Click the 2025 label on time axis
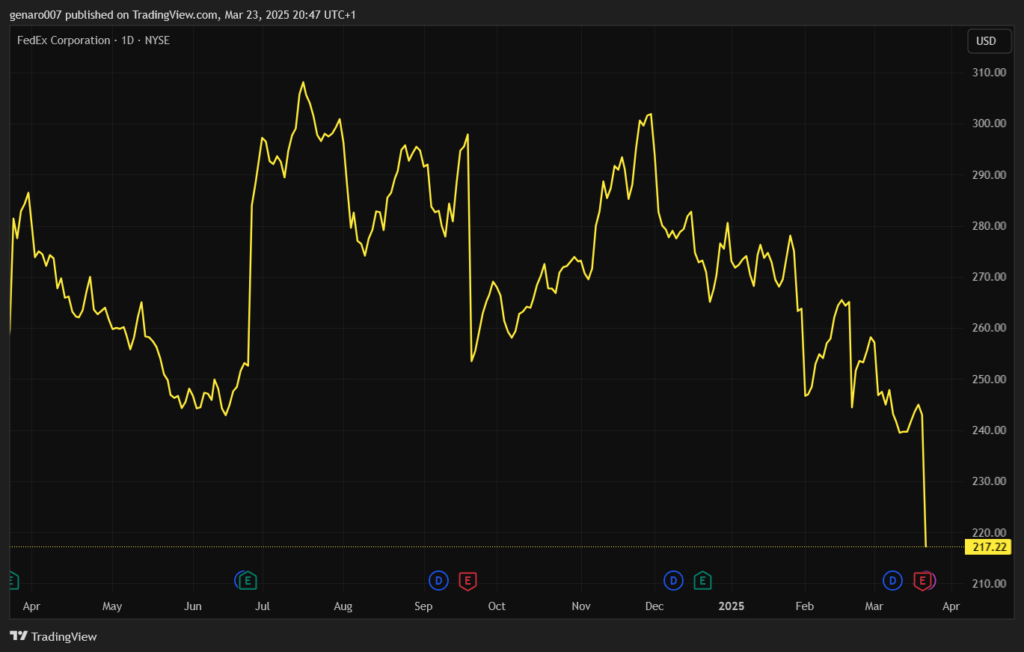 point(732,606)
